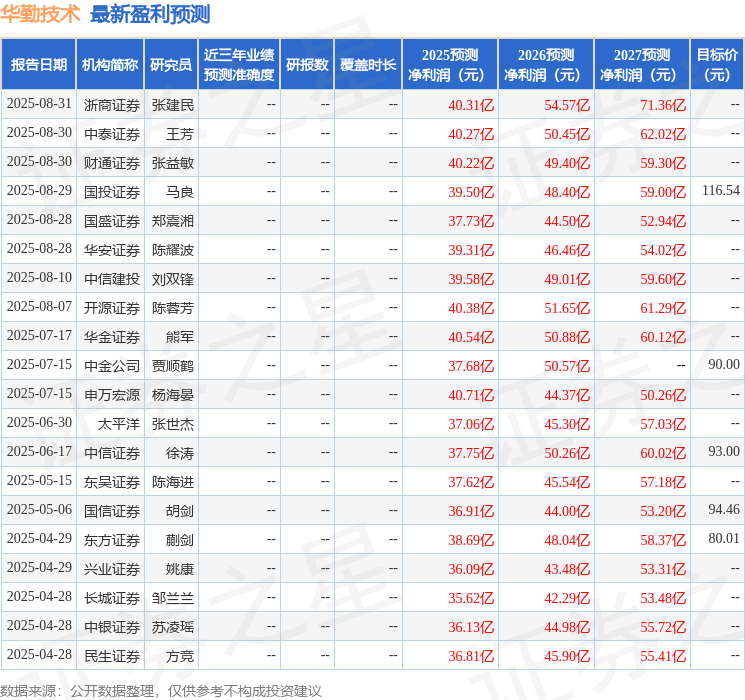The image size is (745, 700).
Task: Click the 71.36亿 forecast value
Action: click(x=663, y=105)
